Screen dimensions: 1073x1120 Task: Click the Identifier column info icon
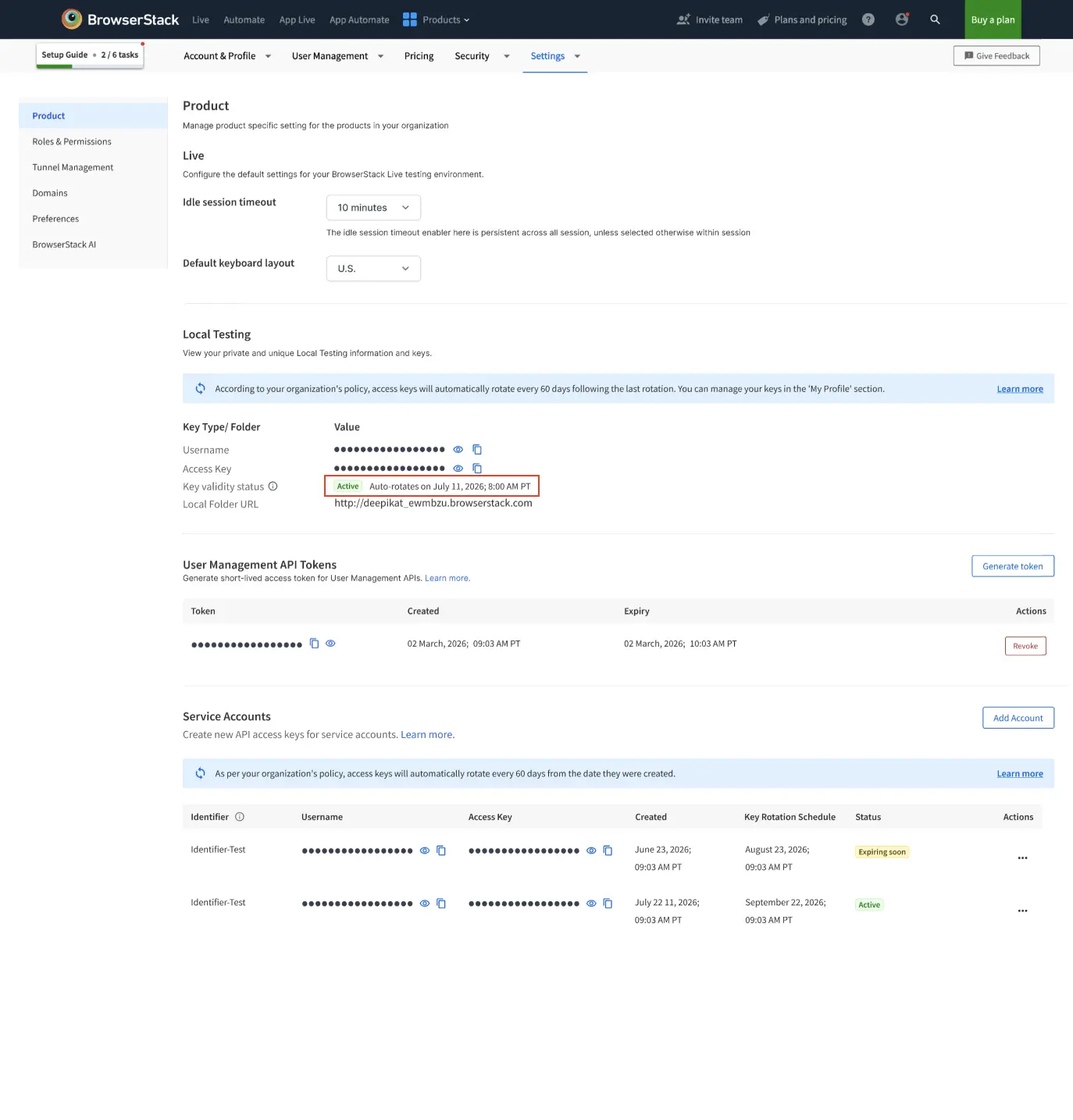click(x=240, y=817)
